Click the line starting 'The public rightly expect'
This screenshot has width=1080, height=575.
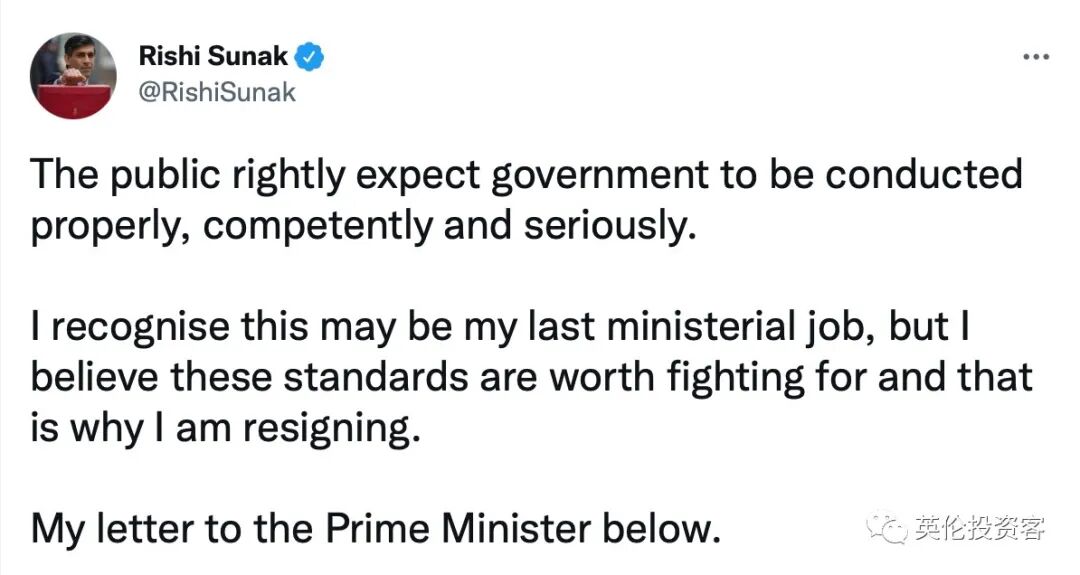527,177
